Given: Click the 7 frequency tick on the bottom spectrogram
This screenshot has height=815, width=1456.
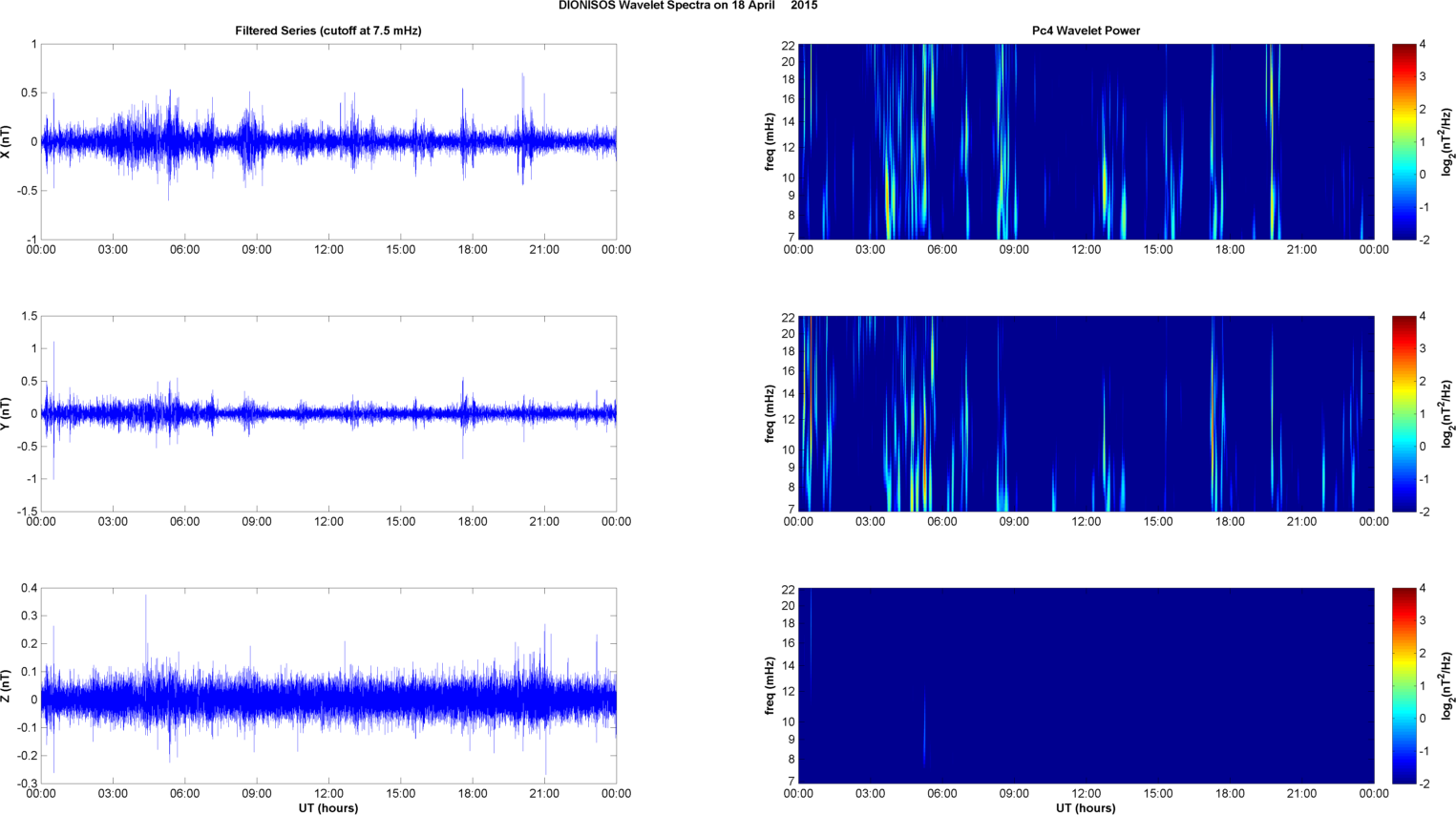Looking at the screenshot, I should (791, 782).
